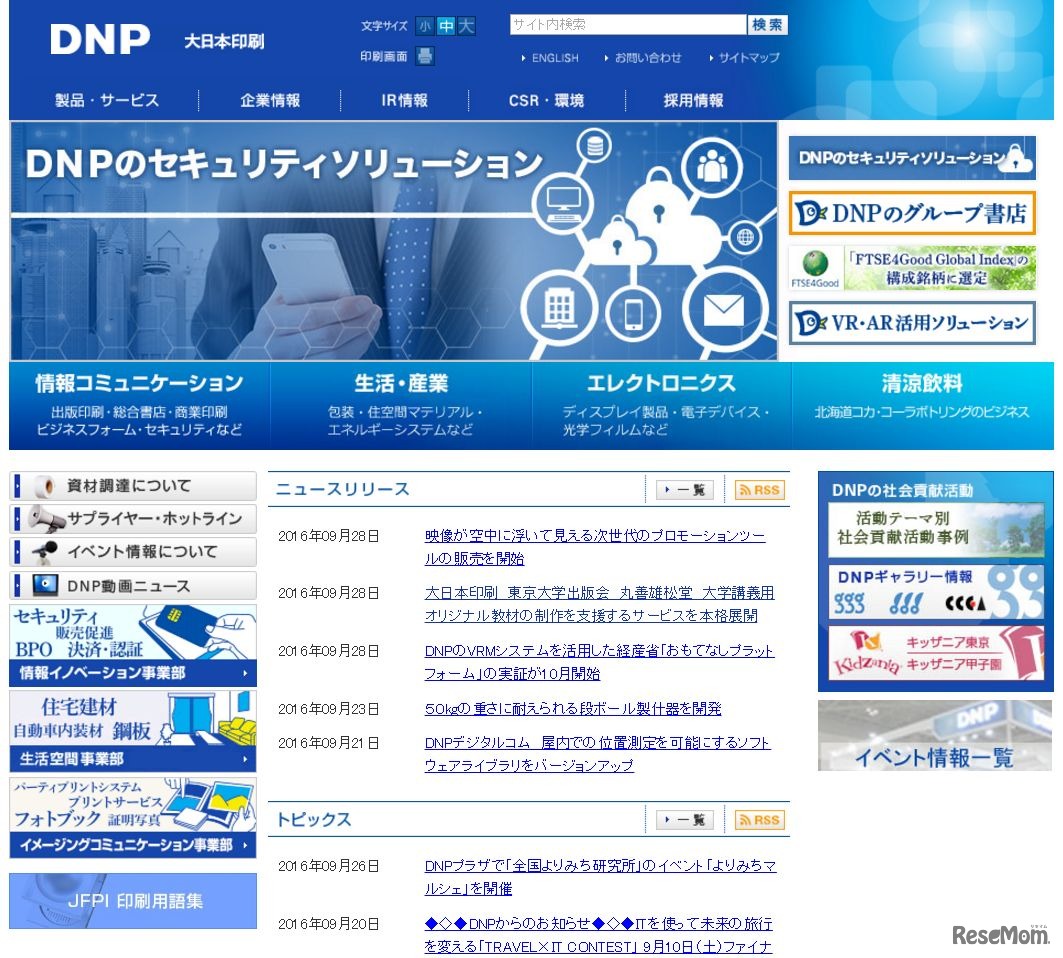Open news on 東京大学出版会 丸善雄松堂 service

[599, 604]
